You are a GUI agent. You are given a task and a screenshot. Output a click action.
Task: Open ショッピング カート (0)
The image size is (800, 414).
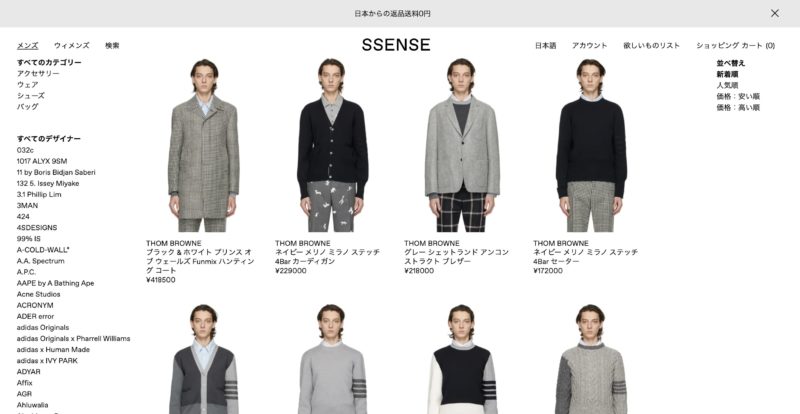pyautogui.click(x=735, y=45)
